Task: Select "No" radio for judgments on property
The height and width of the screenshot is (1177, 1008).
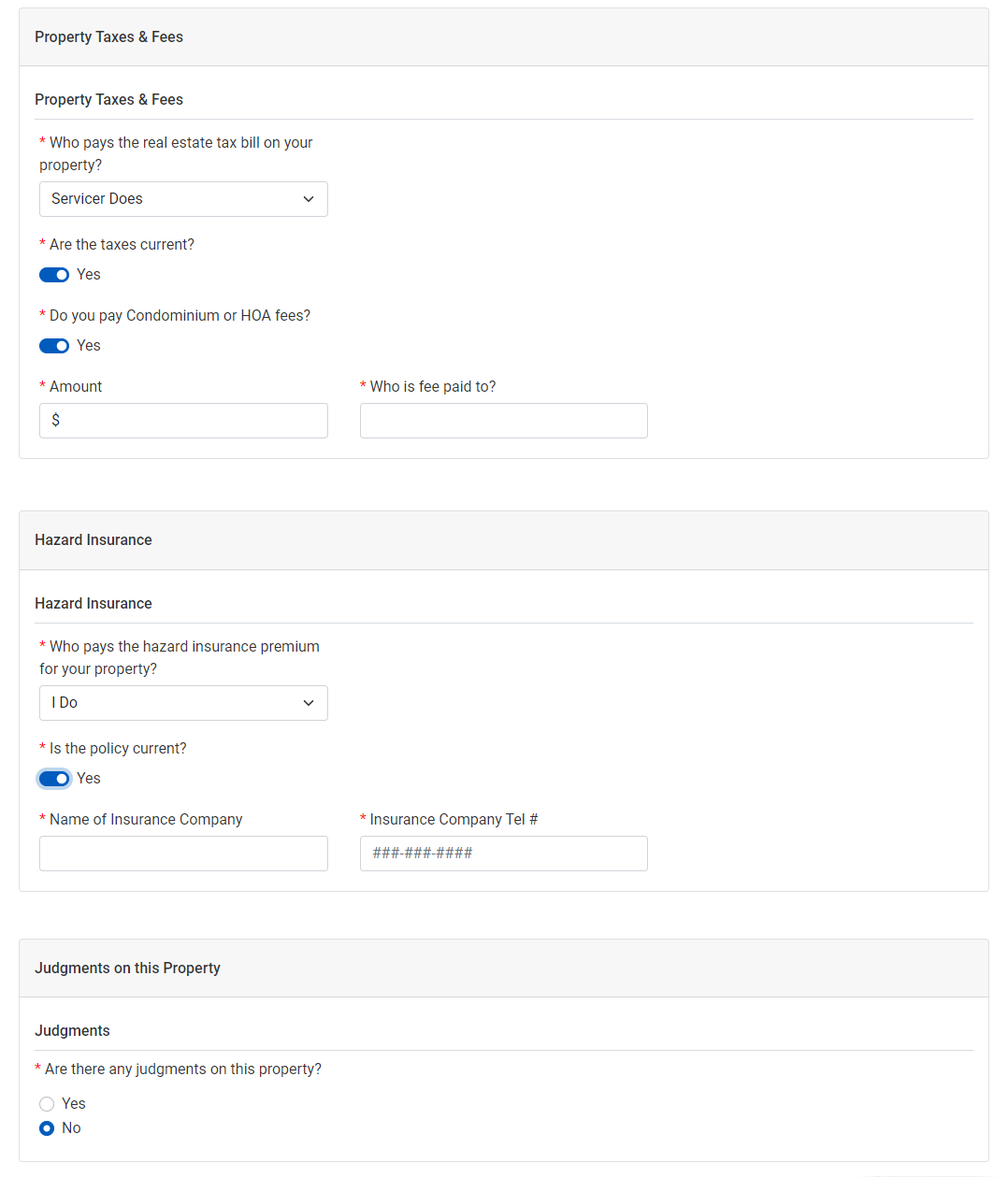Action: coord(47,1128)
